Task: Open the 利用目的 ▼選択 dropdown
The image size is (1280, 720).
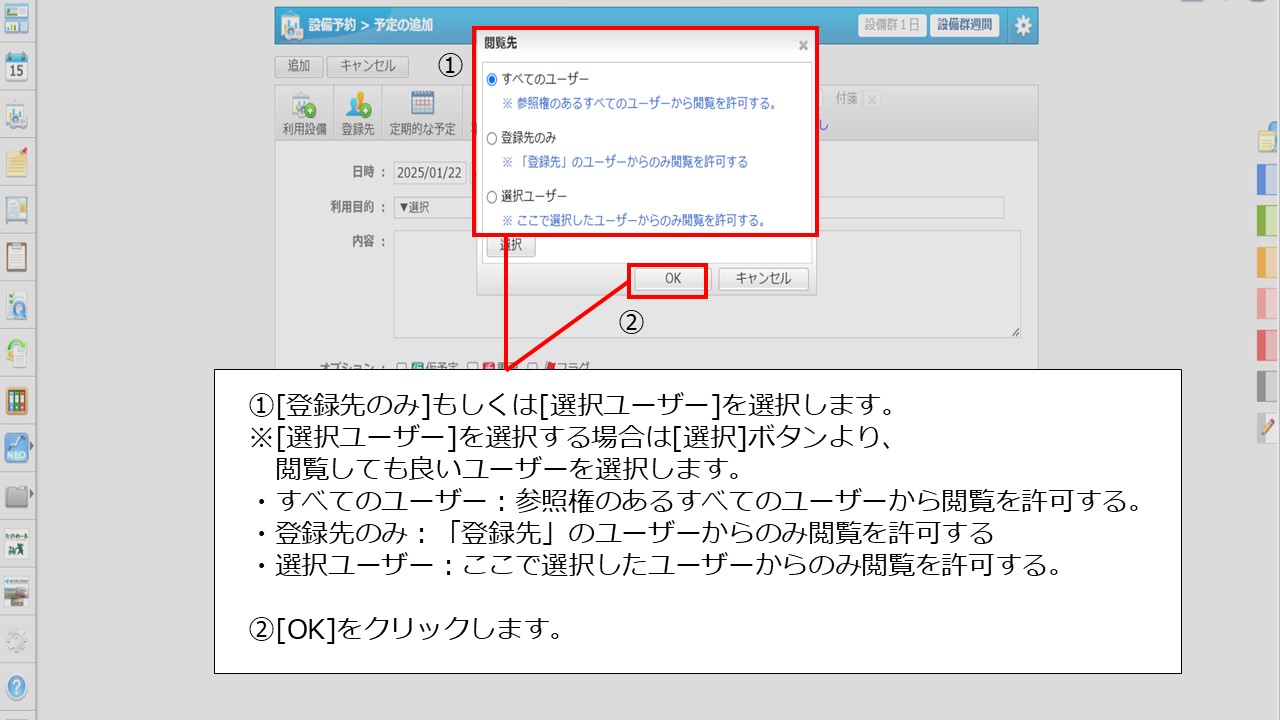Action: (434, 207)
